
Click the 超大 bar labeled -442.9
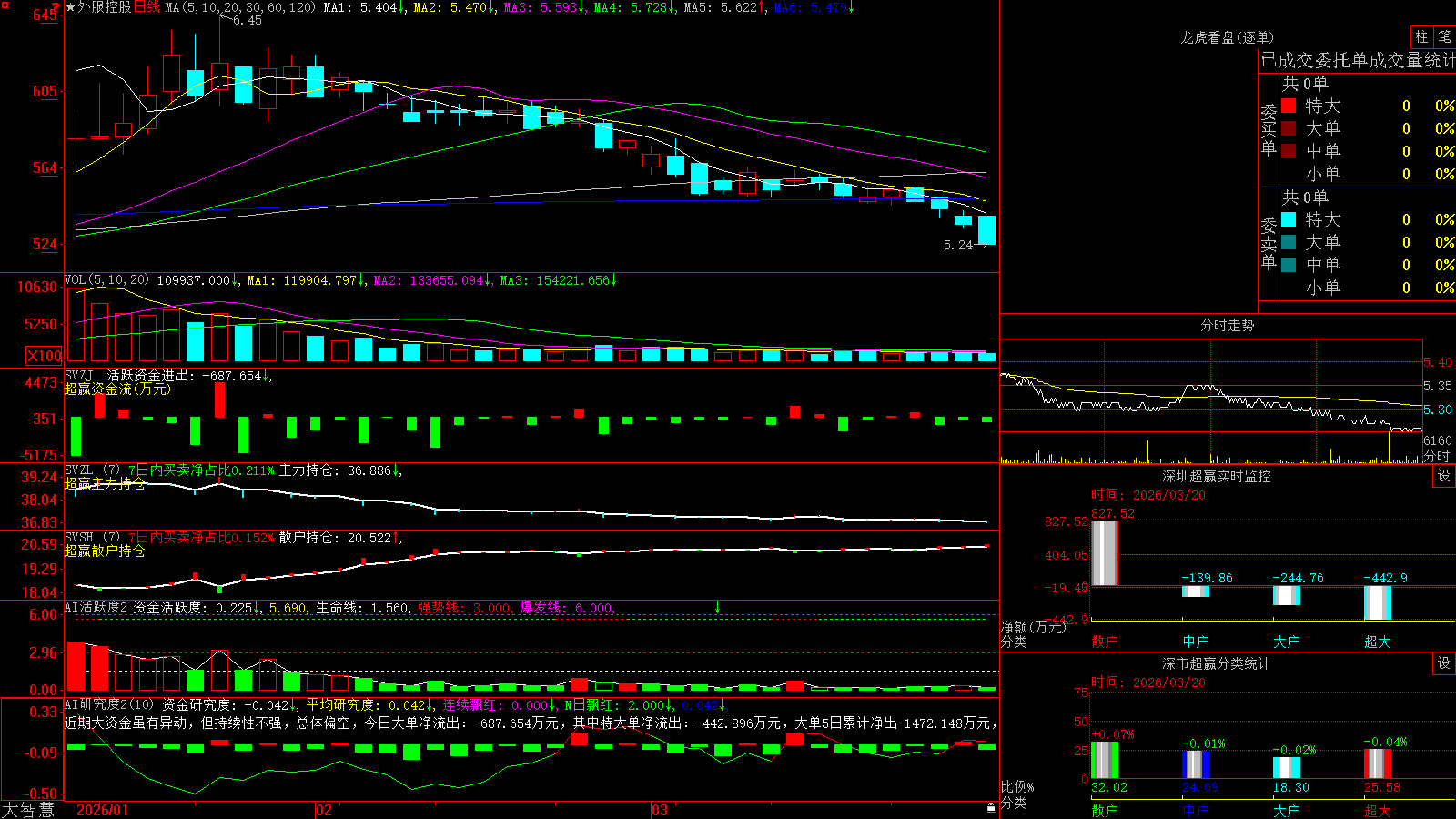pos(1378,602)
